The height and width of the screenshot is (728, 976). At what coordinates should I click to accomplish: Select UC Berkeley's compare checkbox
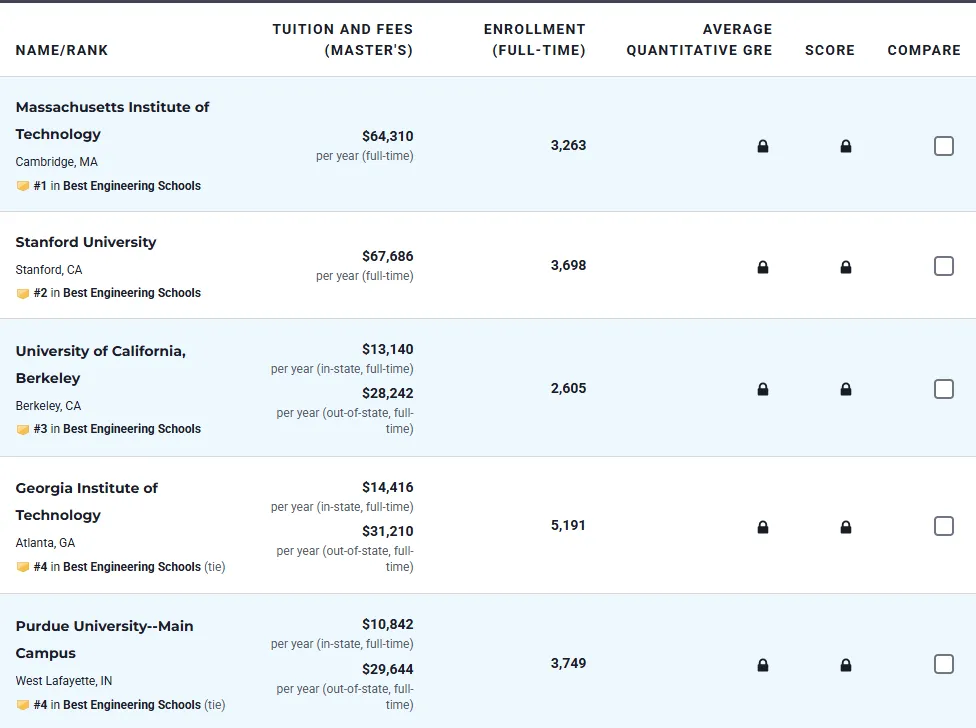click(943, 389)
